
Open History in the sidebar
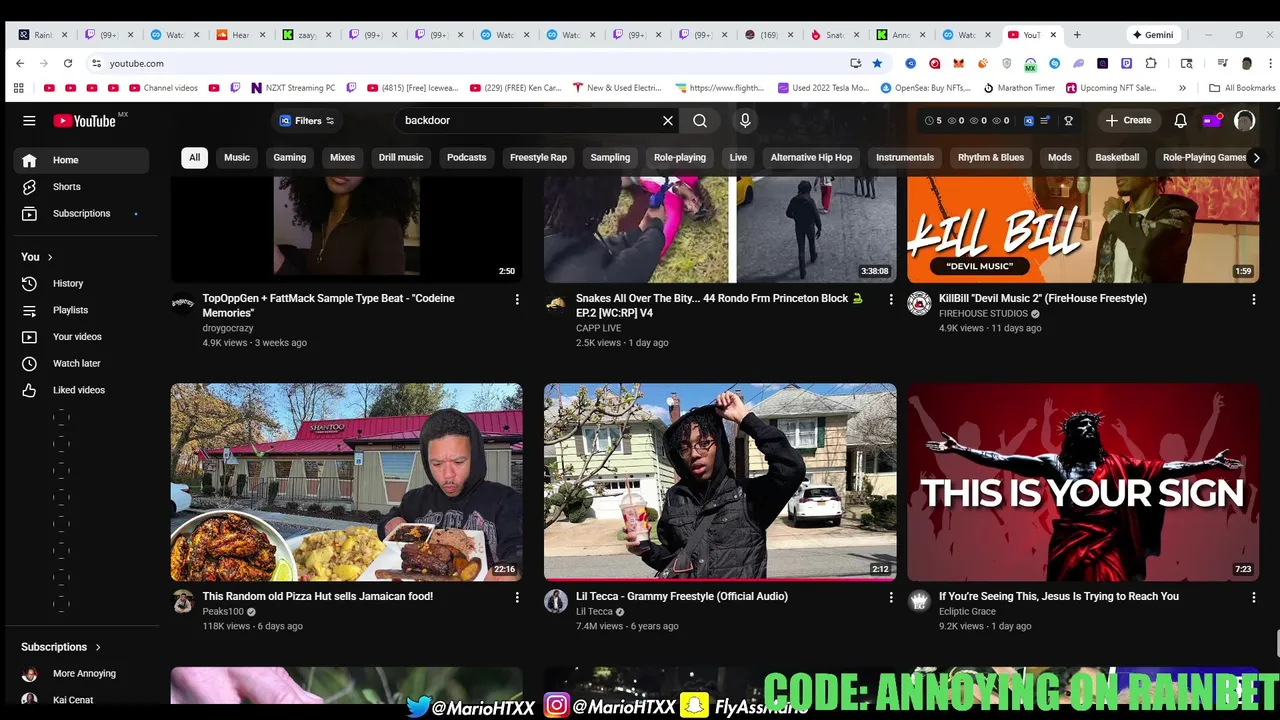click(x=81, y=283)
